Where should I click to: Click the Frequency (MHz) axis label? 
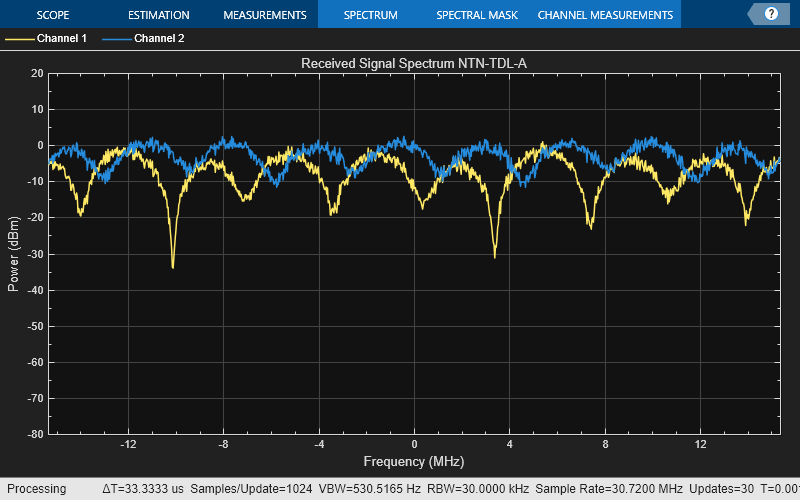click(414, 461)
